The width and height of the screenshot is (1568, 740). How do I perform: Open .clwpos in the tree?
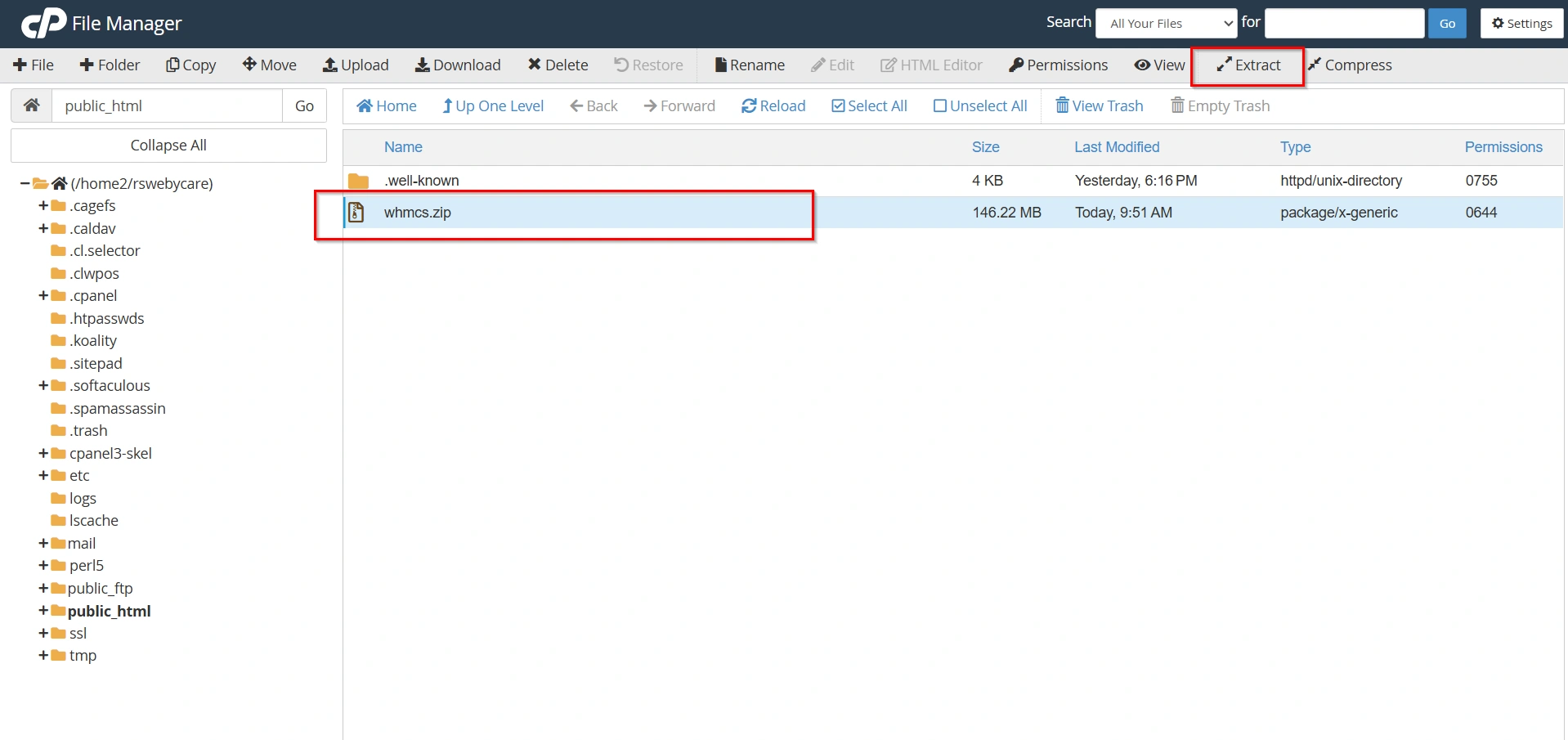pyautogui.click(x=94, y=273)
